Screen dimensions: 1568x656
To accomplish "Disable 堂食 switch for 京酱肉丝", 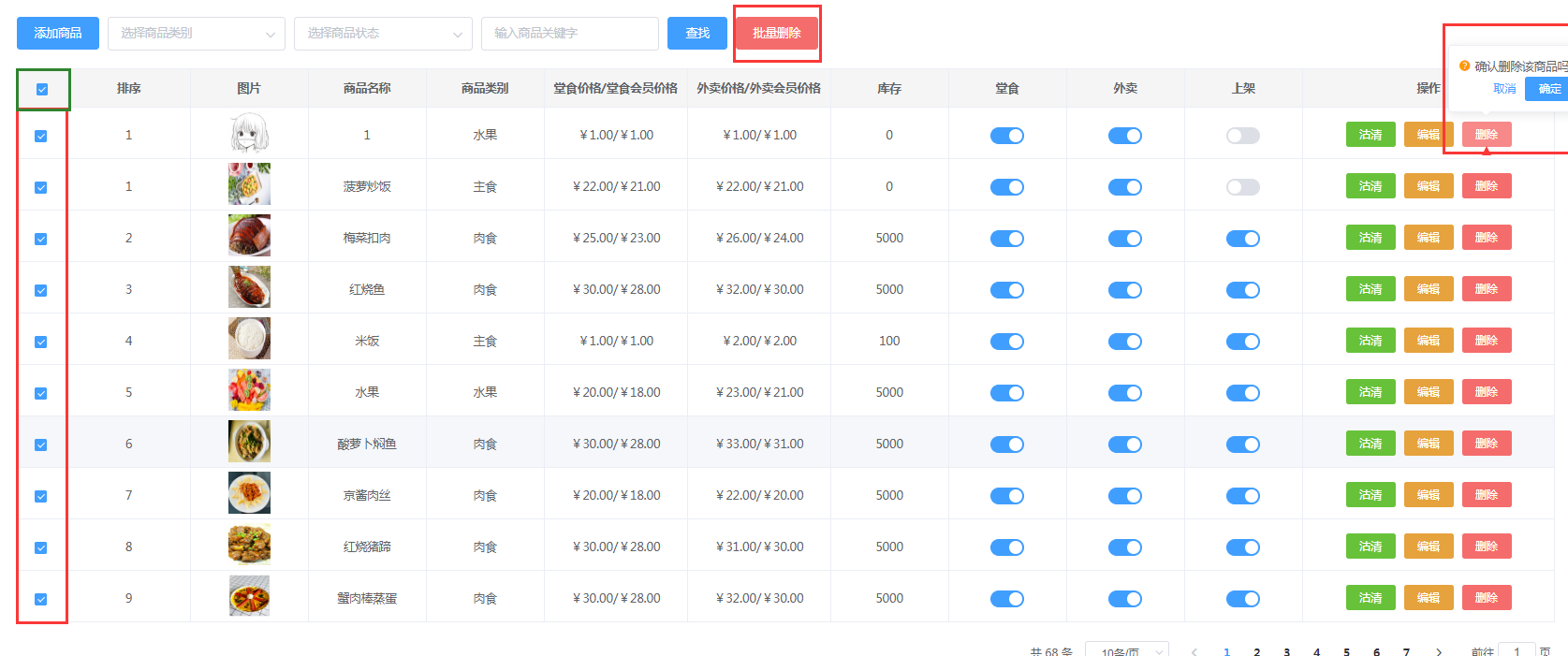I will click(1006, 496).
